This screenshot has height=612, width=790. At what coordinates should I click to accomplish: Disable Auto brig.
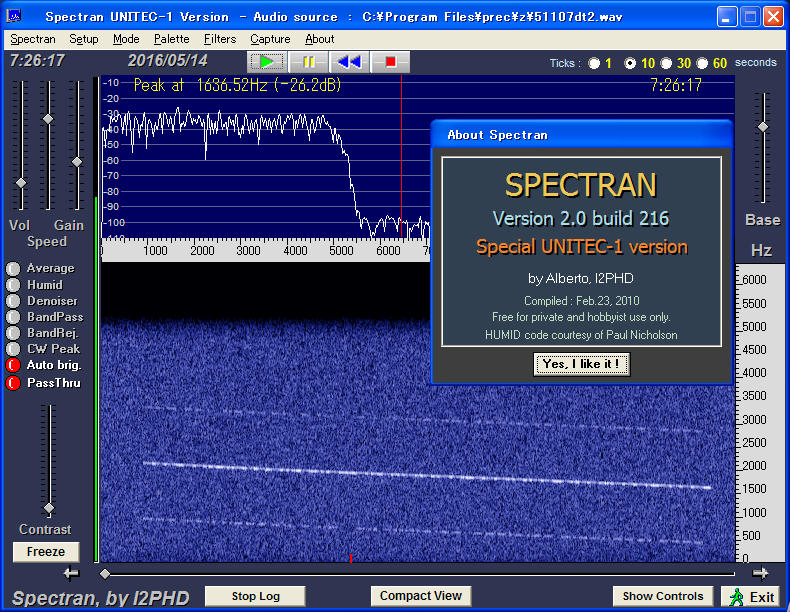13,365
